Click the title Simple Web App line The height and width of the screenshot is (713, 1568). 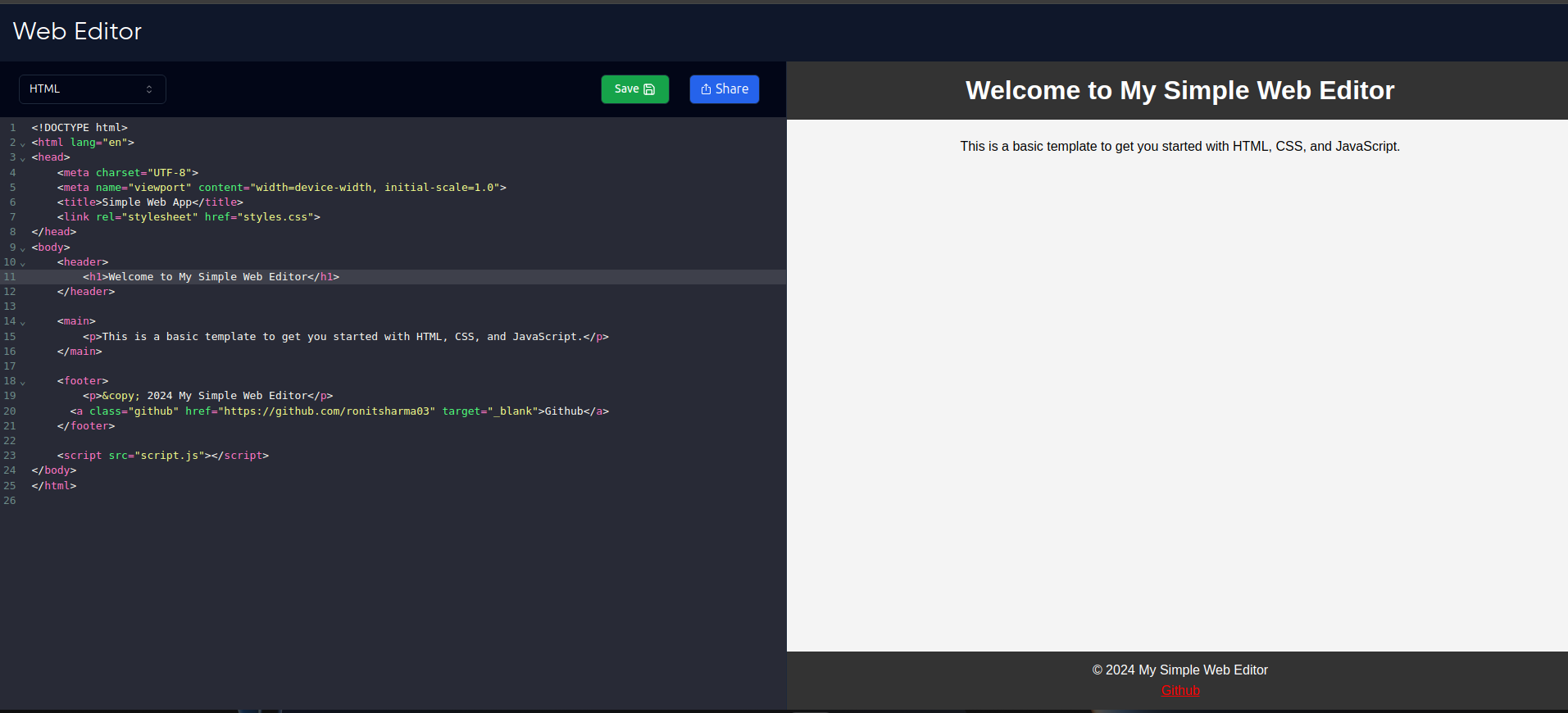click(150, 202)
